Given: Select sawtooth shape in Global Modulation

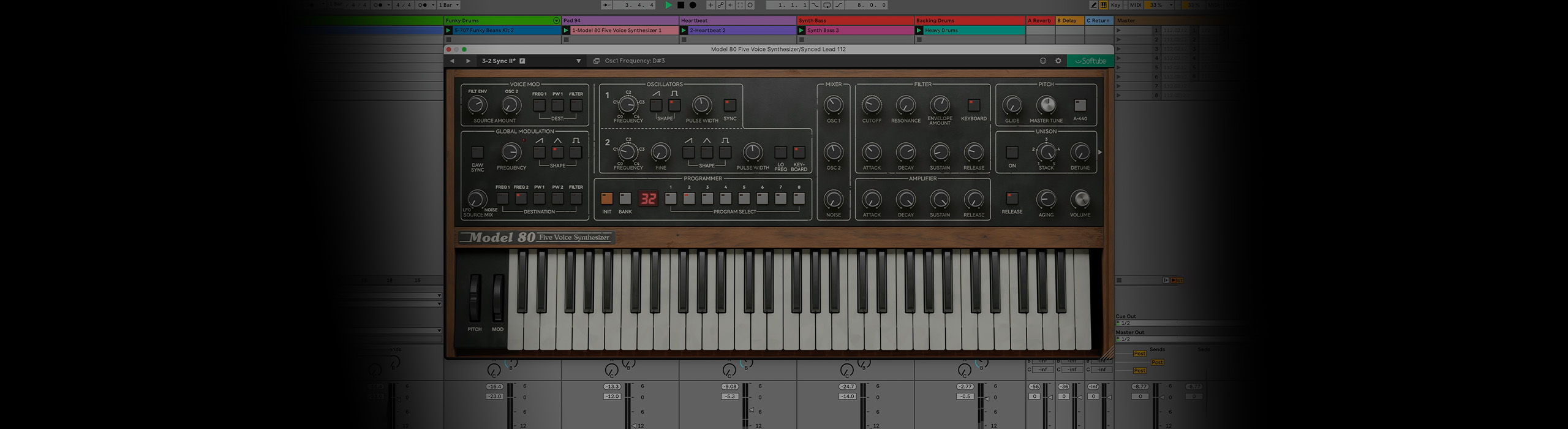Looking at the screenshot, I should (x=539, y=152).
